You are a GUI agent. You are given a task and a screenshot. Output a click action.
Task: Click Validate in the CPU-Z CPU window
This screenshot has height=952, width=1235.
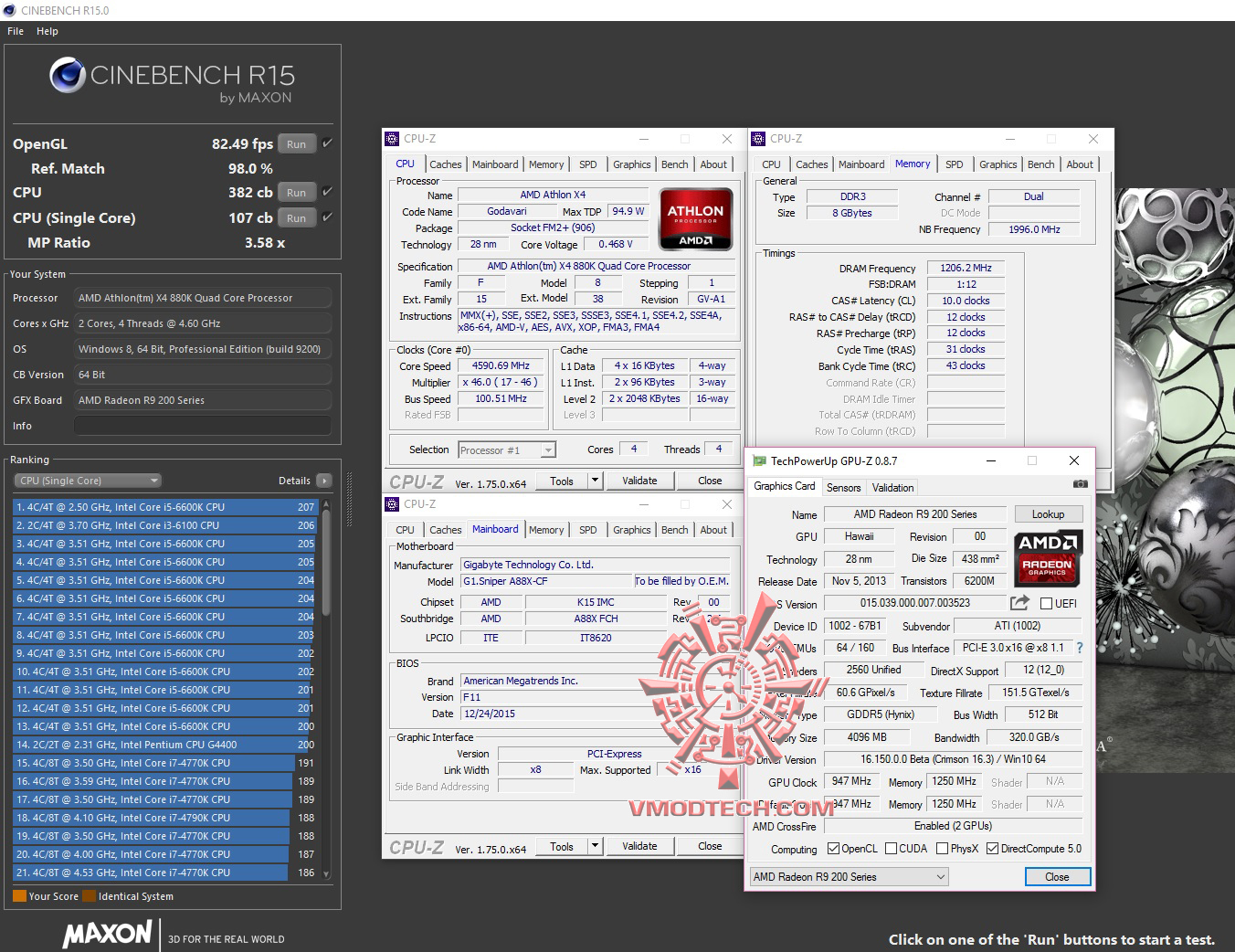(x=639, y=481)
